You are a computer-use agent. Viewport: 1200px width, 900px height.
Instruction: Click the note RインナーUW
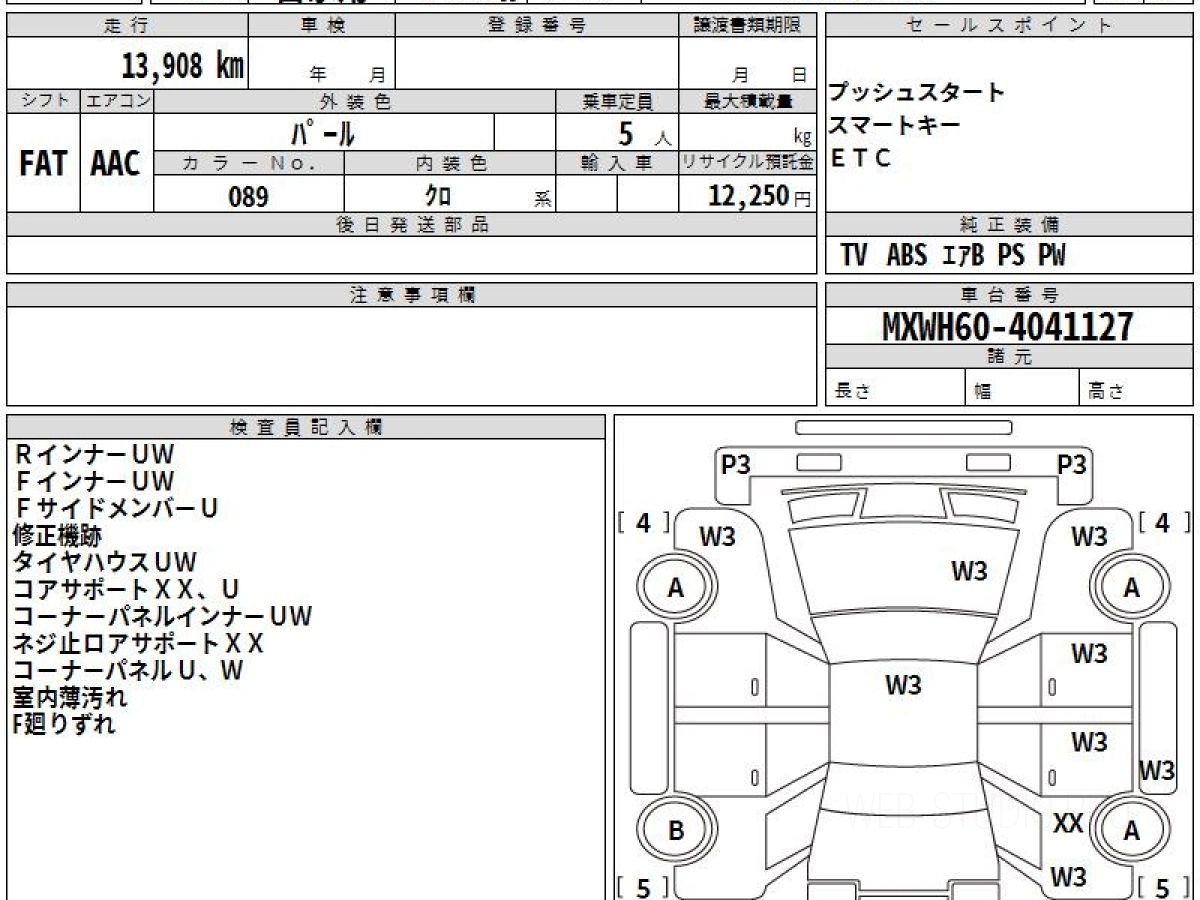tap(95, 455)
